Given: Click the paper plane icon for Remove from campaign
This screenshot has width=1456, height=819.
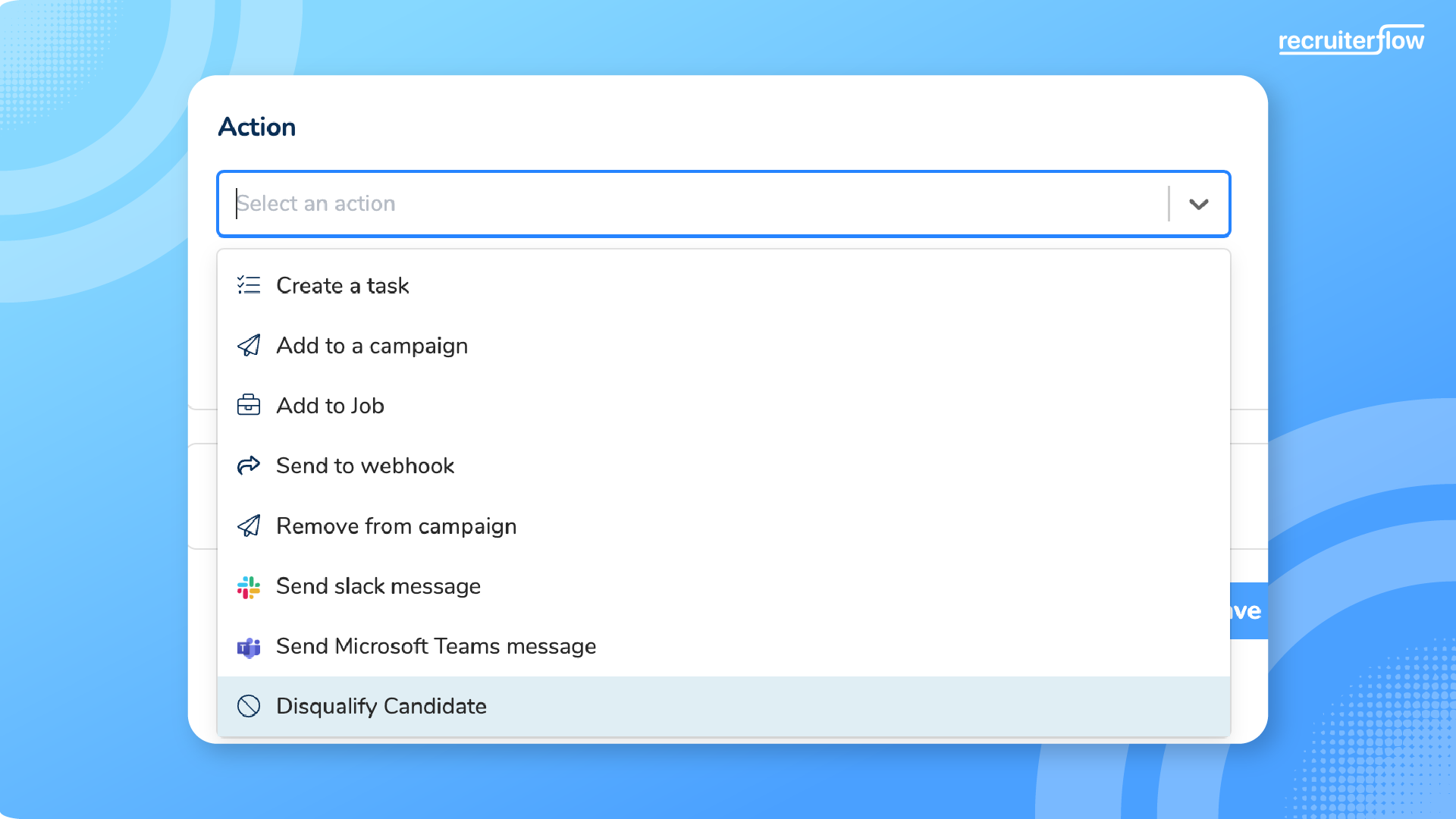Looking at the screenshot, I should (248, 526).
